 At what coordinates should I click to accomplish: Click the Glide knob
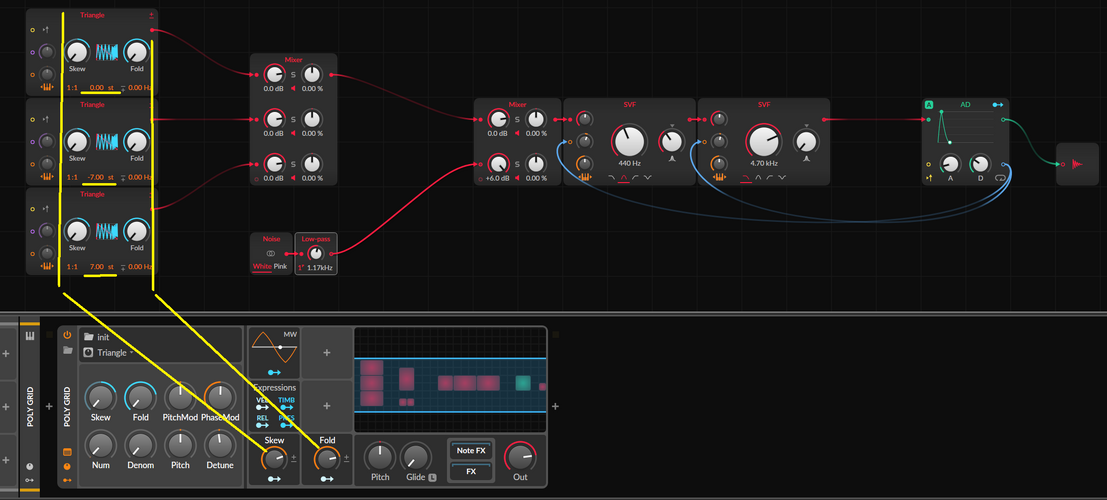(x=416, y=457)
